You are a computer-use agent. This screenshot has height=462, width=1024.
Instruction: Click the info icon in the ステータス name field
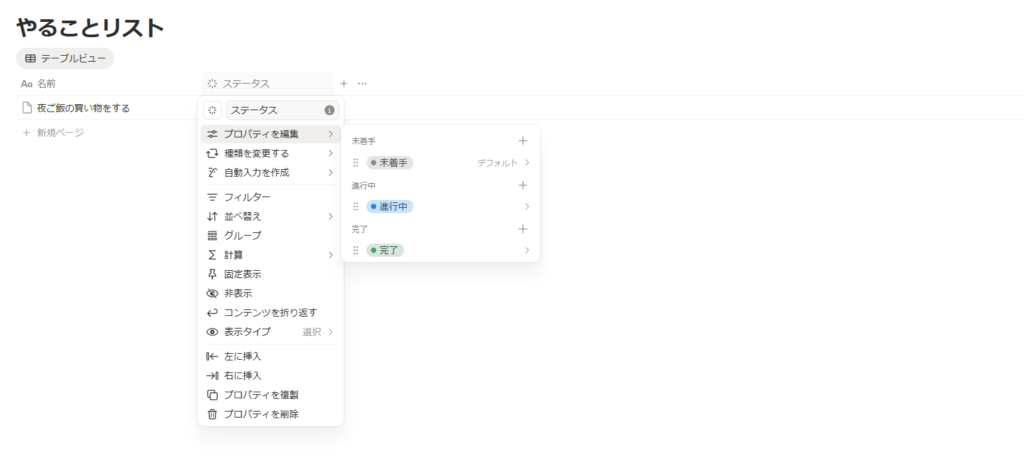coord(329,110)
